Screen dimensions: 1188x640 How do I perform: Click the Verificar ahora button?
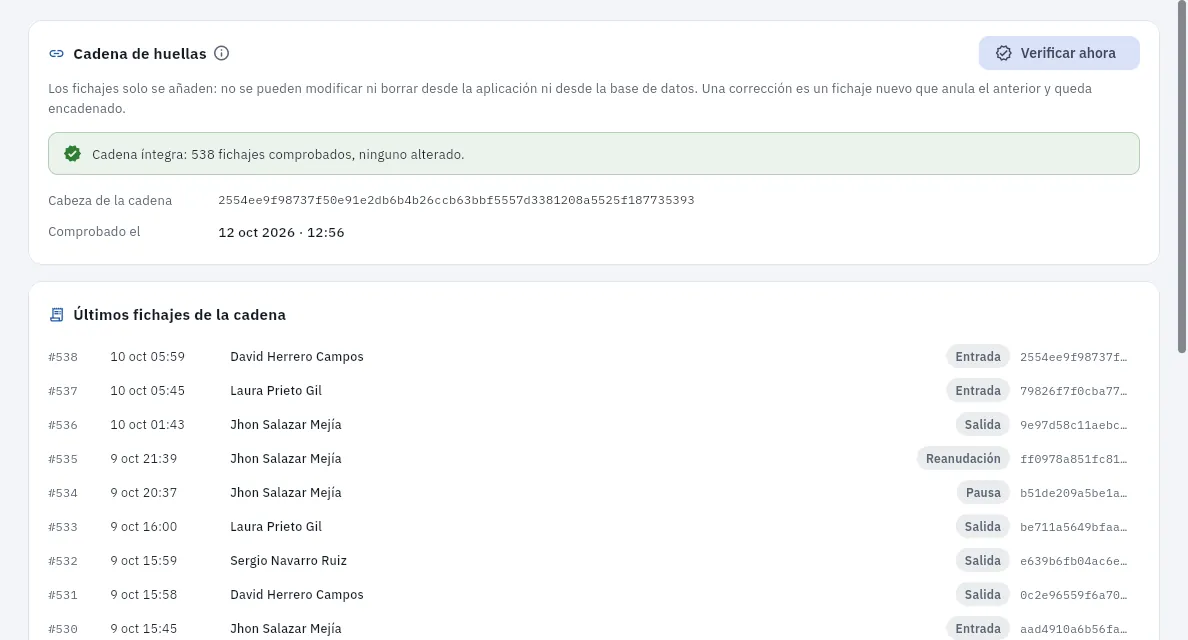coord(1058,53)
